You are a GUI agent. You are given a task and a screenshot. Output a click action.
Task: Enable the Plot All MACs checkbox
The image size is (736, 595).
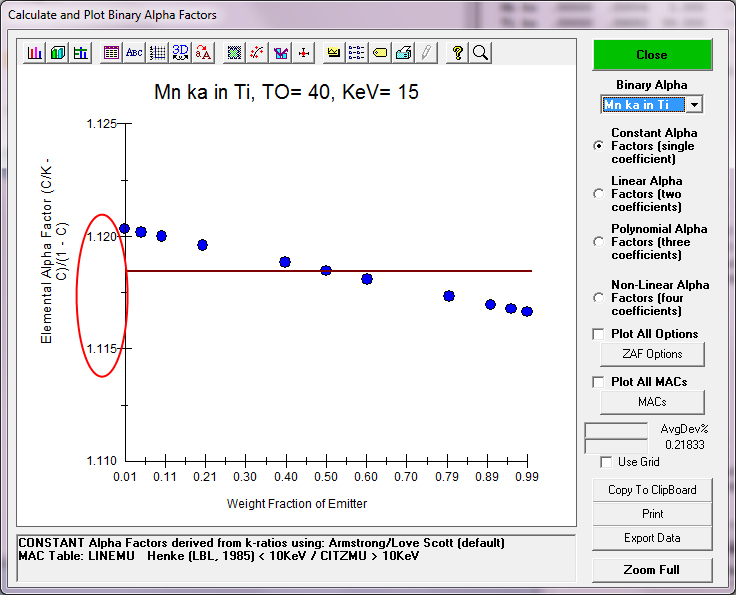(x=599, y=382)
